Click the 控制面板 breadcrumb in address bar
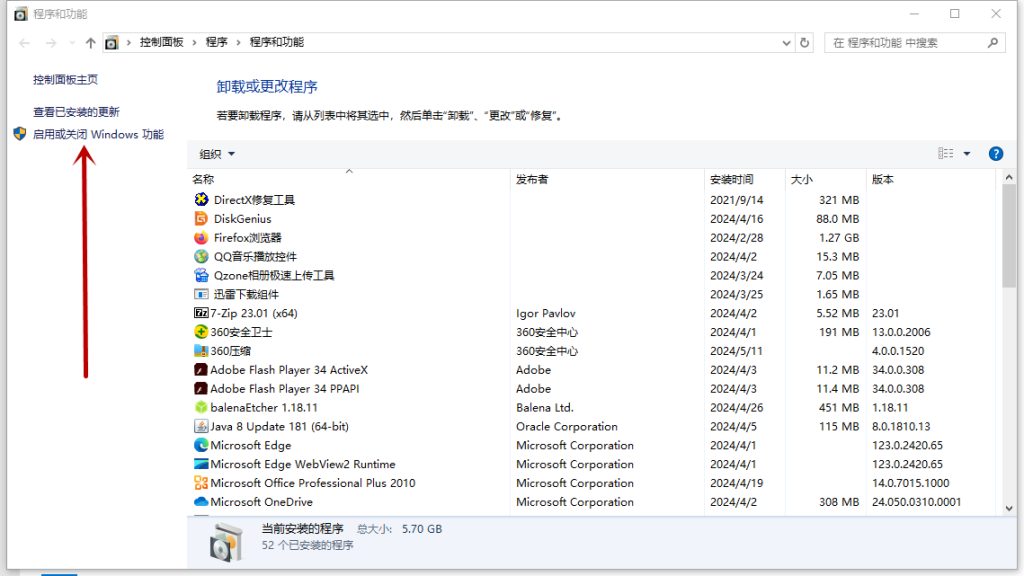The image size is (1024, 576). point(161,43)
